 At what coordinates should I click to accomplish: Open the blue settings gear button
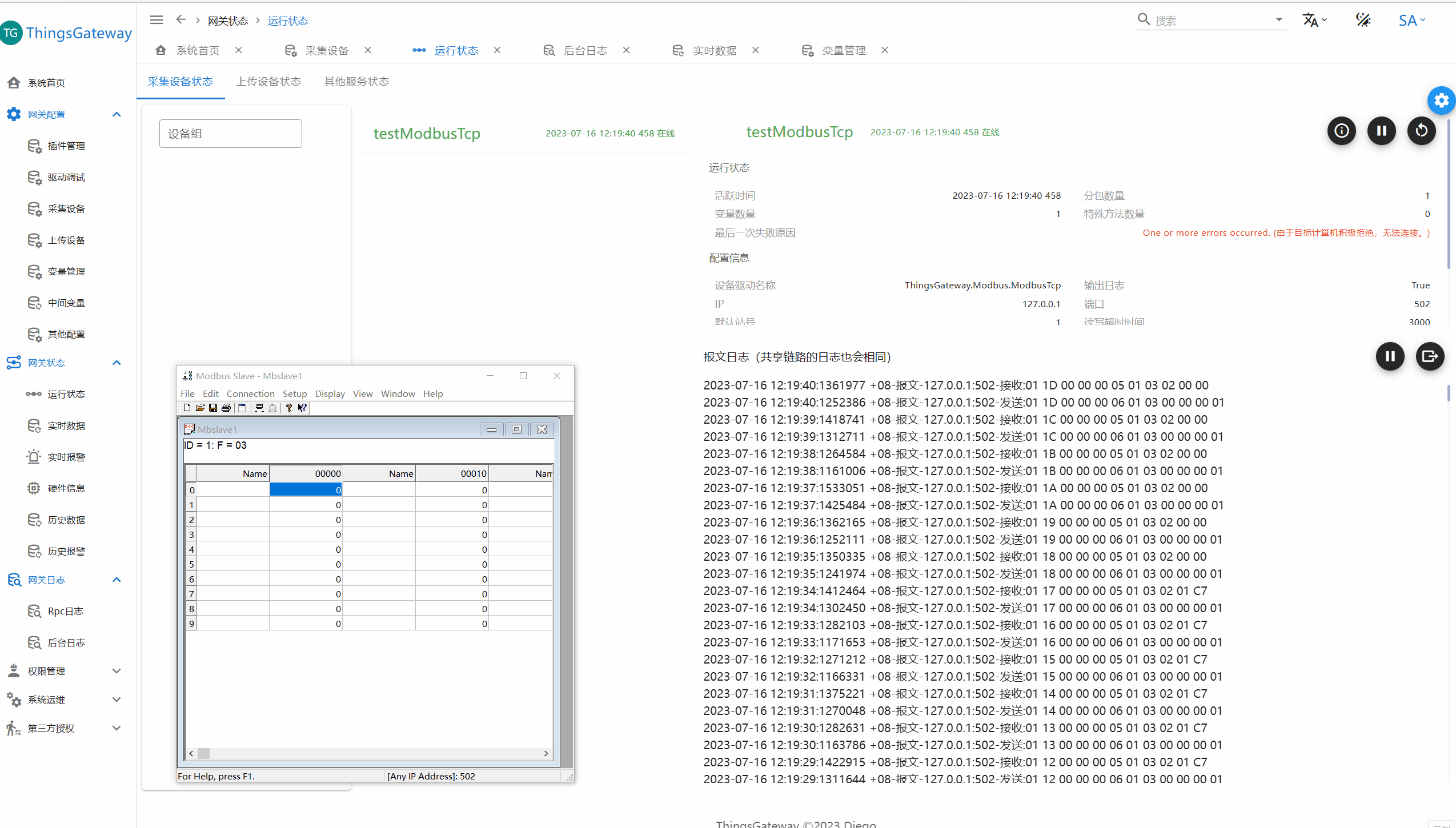(1441, 101)
